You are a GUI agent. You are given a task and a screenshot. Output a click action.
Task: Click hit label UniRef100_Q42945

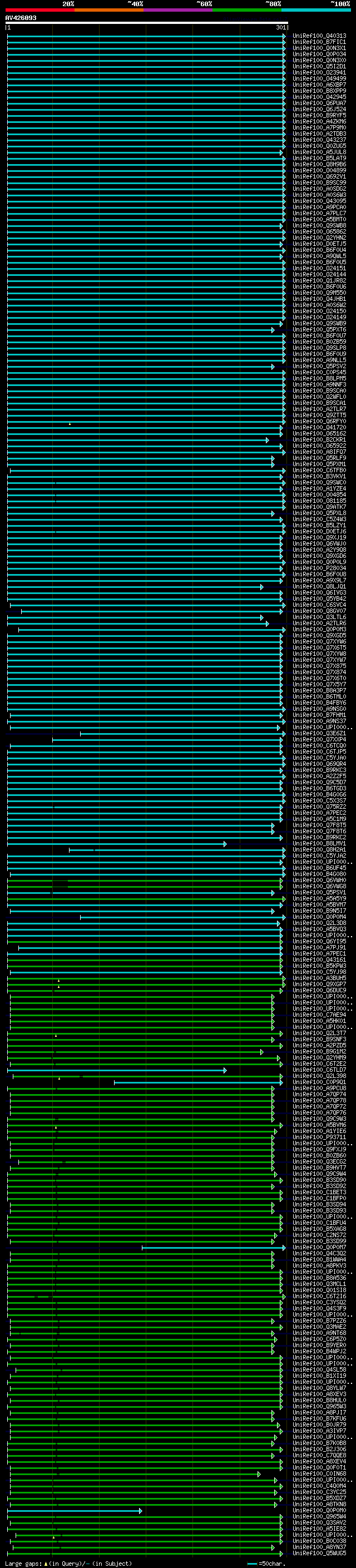click(x=319, y=97)
